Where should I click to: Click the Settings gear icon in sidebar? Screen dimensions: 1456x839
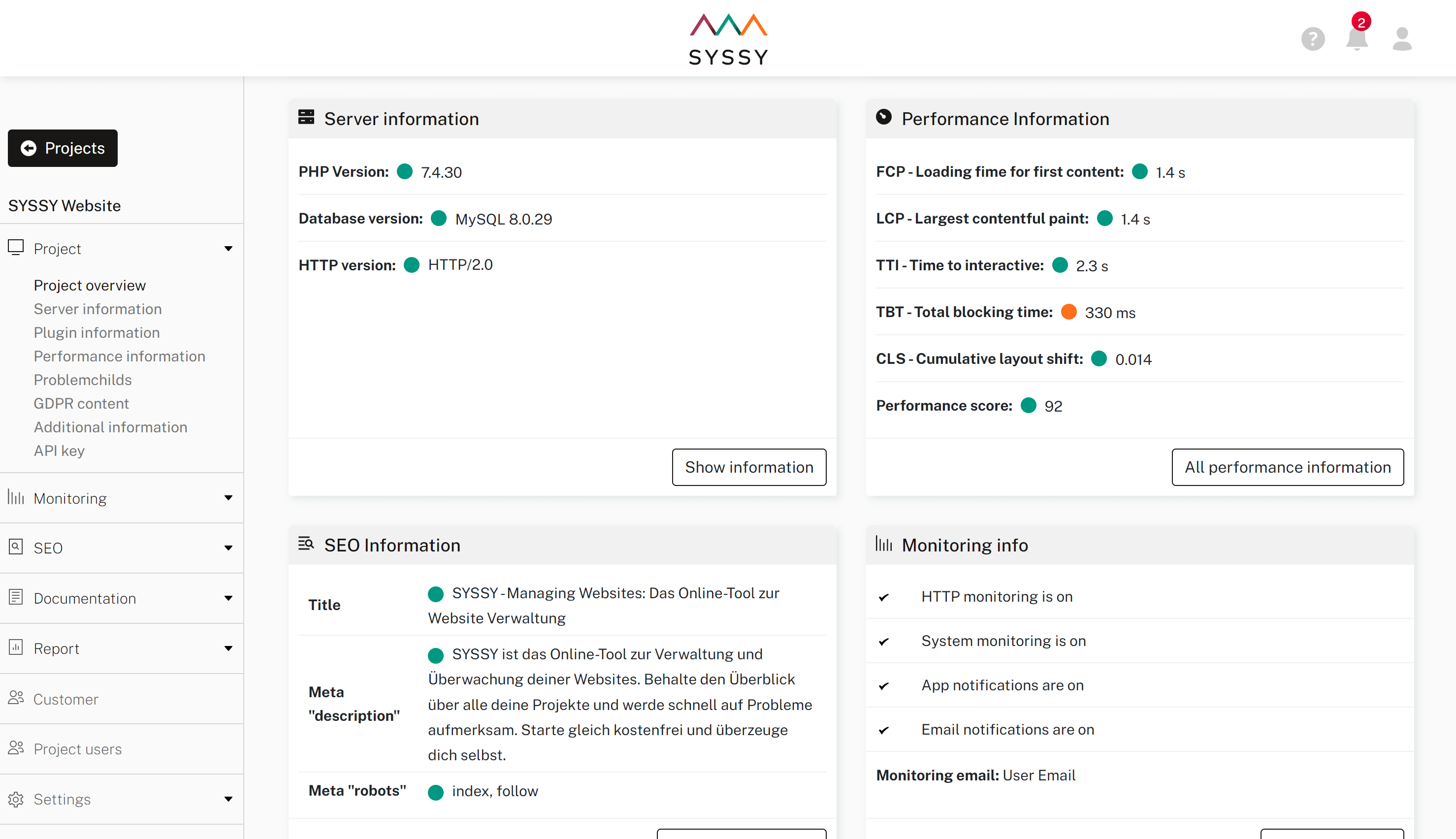click(x=16, y=799)
